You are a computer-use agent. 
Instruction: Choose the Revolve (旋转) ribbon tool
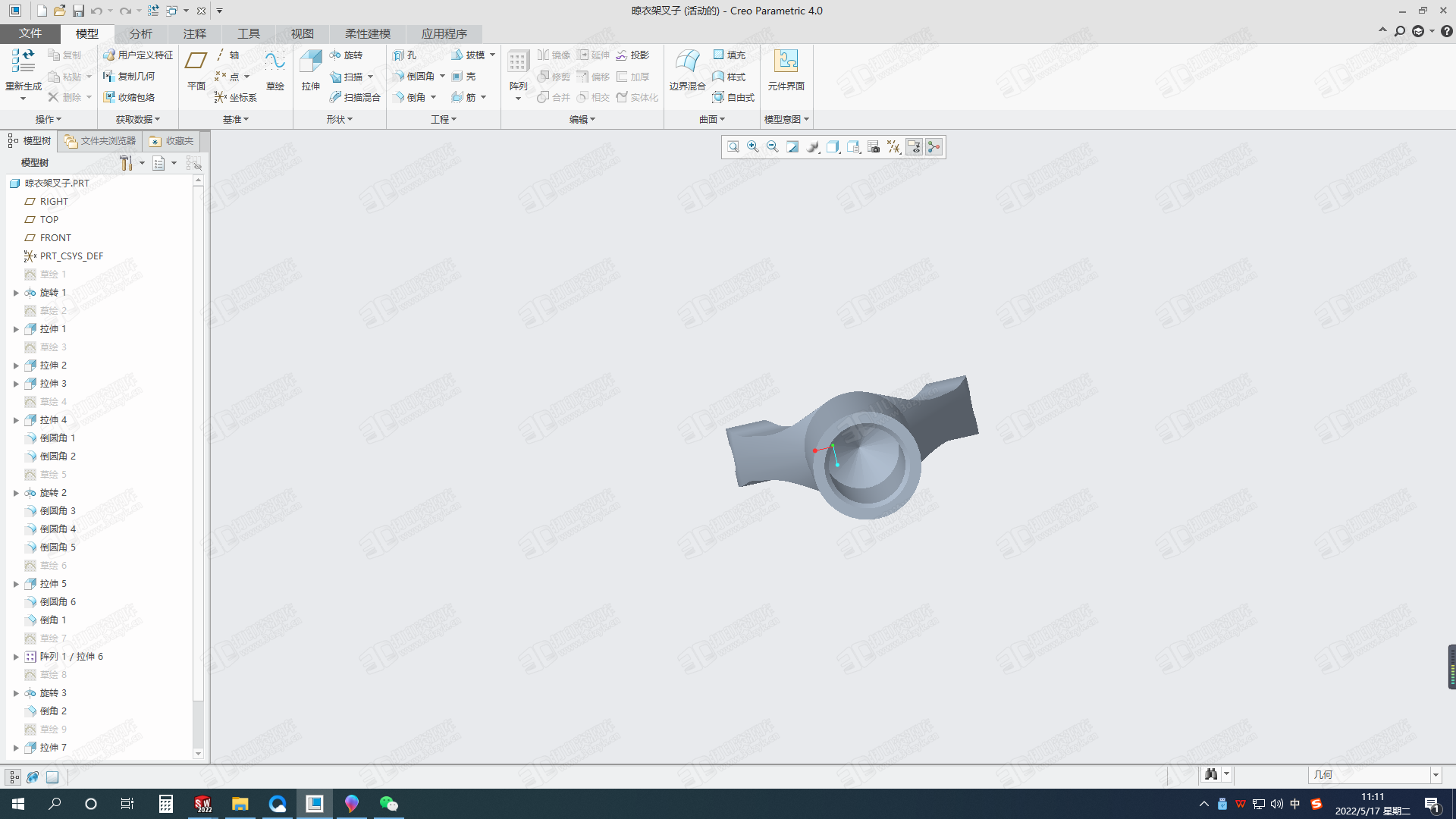(347, 55)
